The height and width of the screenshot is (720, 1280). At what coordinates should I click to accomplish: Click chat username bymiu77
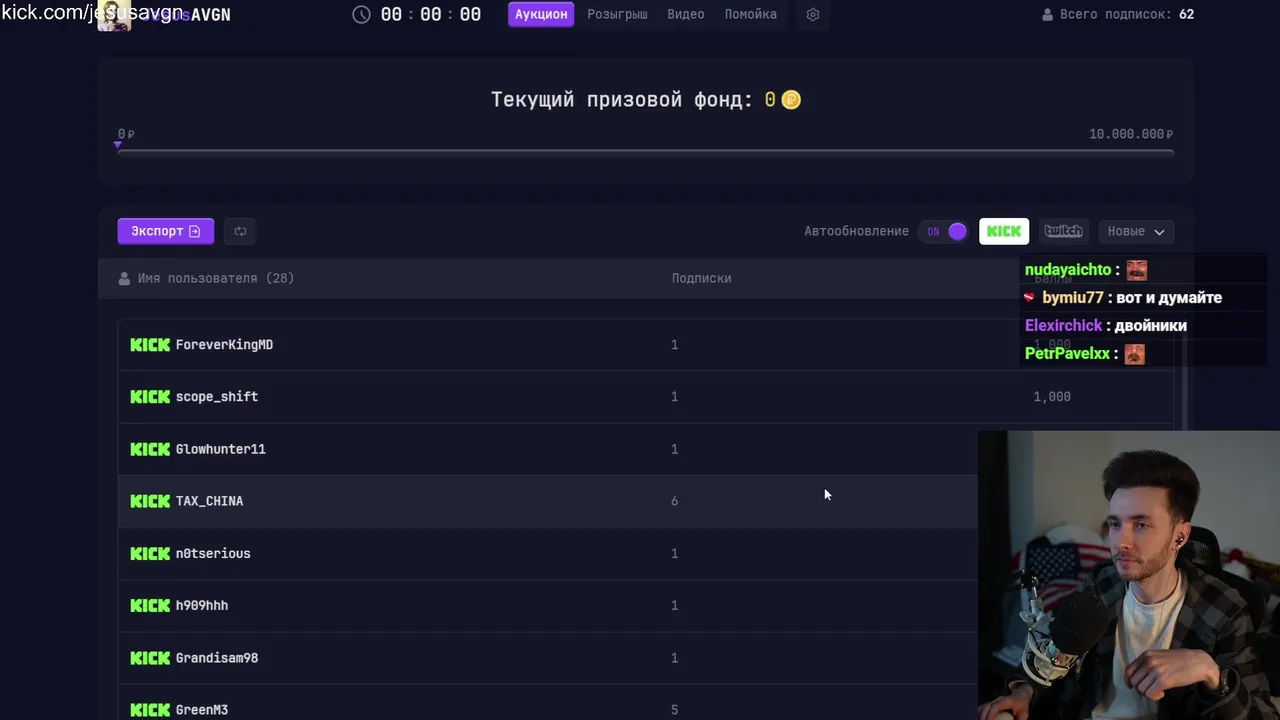(x=1072, y=297)
